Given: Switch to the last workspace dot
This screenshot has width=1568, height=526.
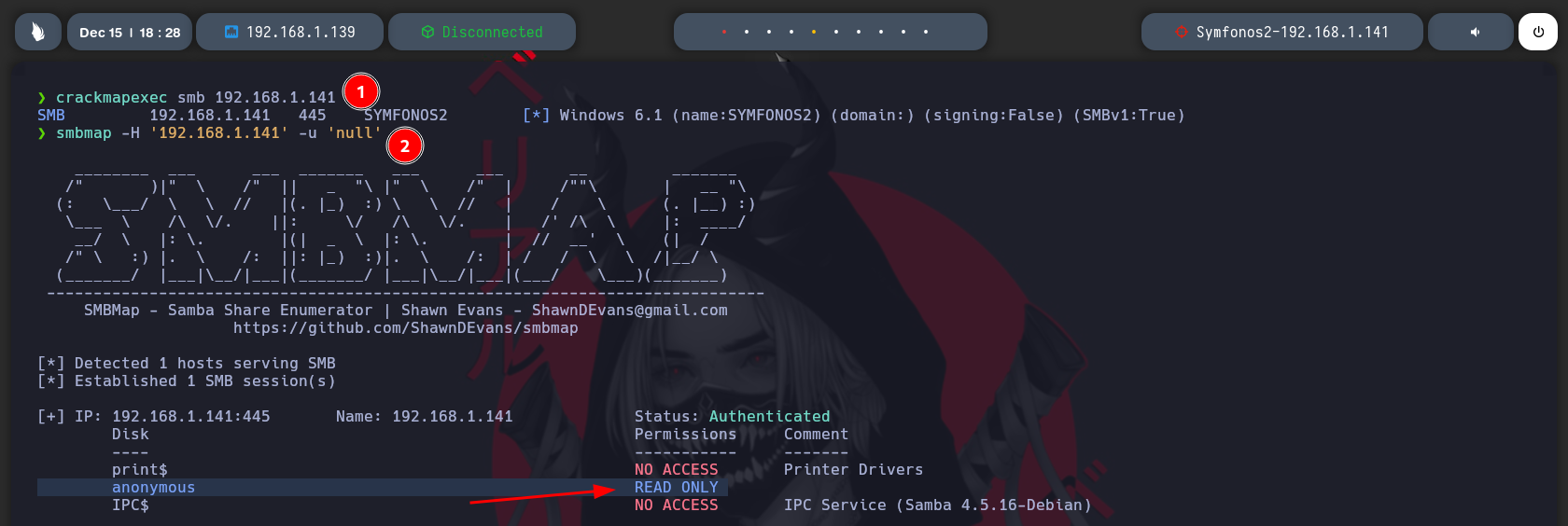Looking at the screenshot, I should click(926, 32).
